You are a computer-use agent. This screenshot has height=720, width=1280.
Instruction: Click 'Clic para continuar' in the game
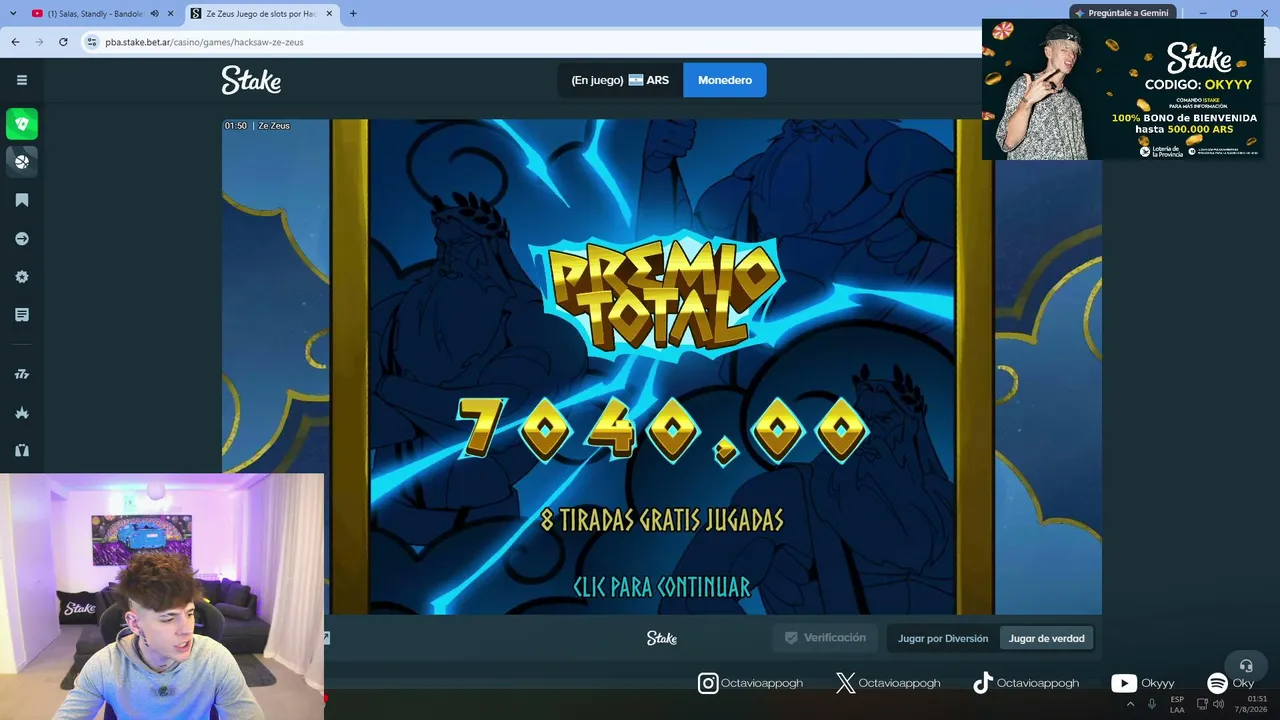click(662, 587)
